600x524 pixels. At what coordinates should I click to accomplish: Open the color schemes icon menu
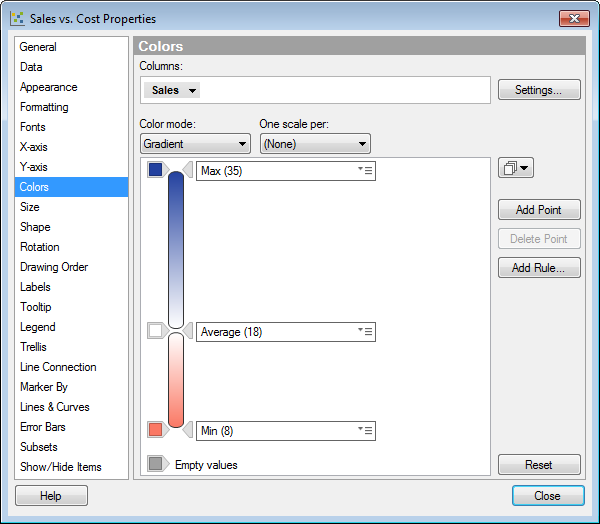[x=515, y=168]
